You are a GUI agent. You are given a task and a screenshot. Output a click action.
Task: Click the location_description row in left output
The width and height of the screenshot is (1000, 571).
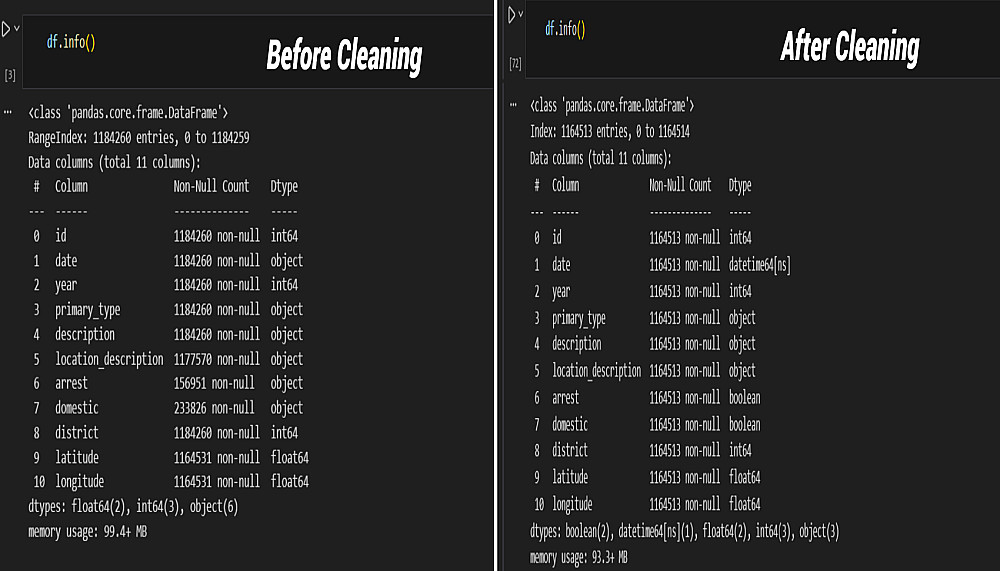tap(108, 359)
